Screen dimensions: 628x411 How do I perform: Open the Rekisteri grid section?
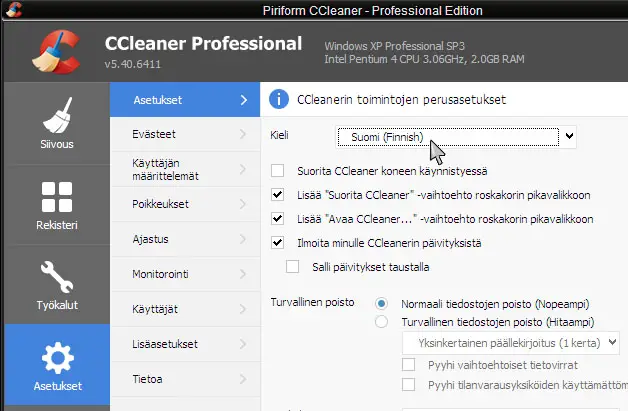click(57, 205)
